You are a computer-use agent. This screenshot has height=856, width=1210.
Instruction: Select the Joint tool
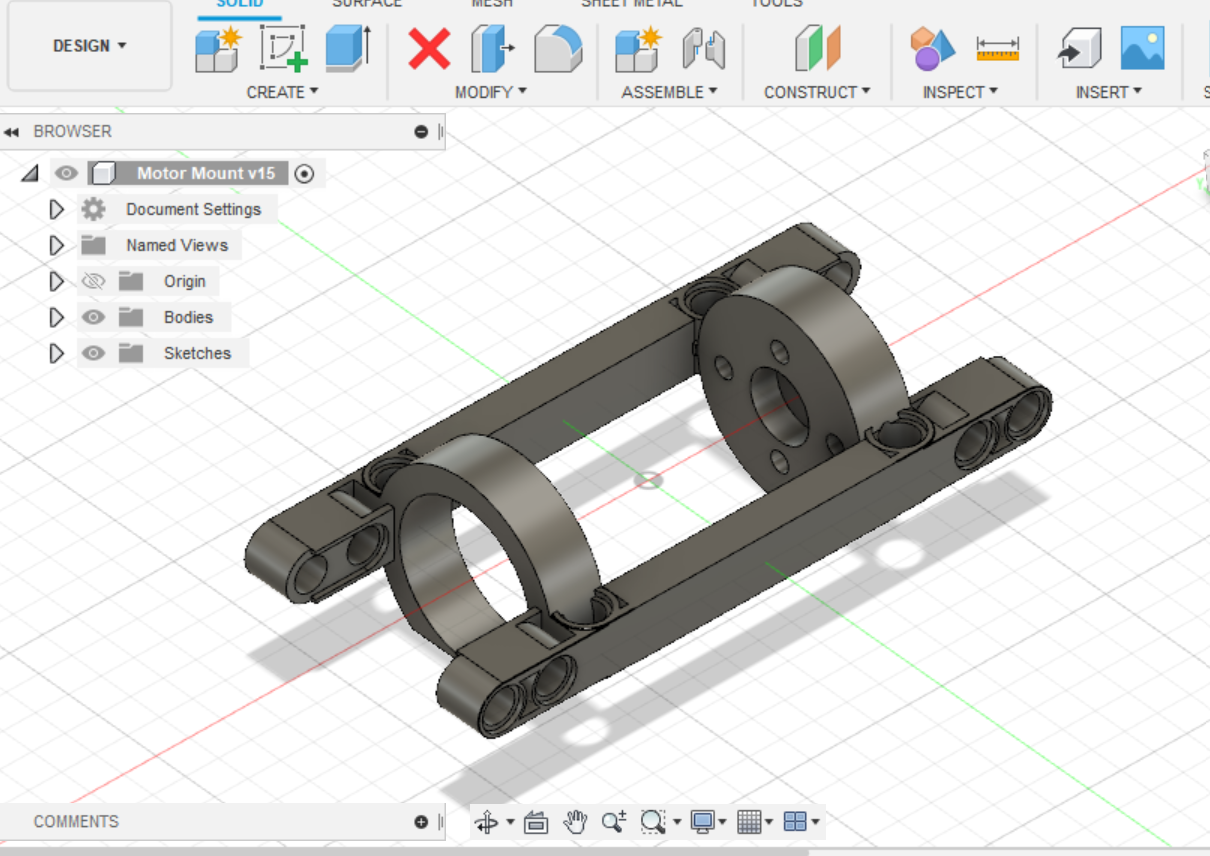(703, 49)
